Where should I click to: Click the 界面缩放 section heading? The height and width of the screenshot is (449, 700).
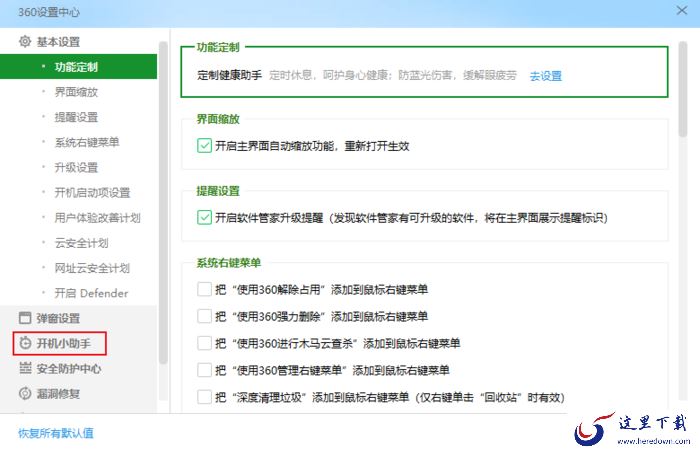coord(218,119)
